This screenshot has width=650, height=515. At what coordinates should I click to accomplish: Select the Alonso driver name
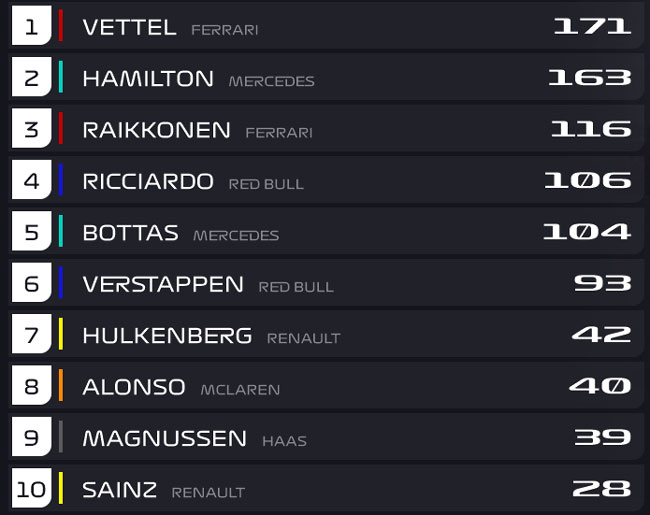134,387
